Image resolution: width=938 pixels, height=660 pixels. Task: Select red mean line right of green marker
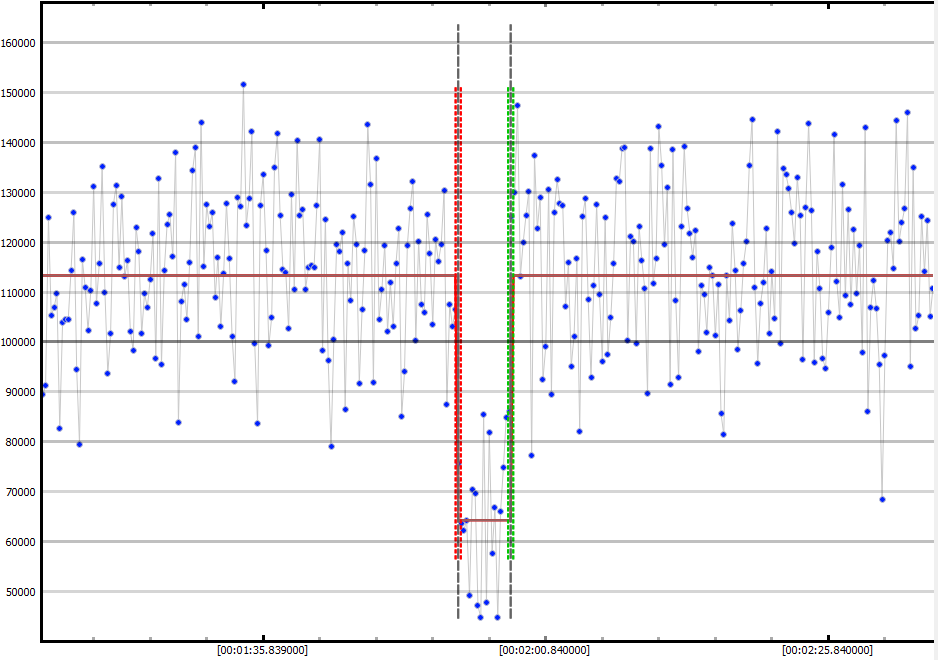pyautogui.click(x=720, y=275)
